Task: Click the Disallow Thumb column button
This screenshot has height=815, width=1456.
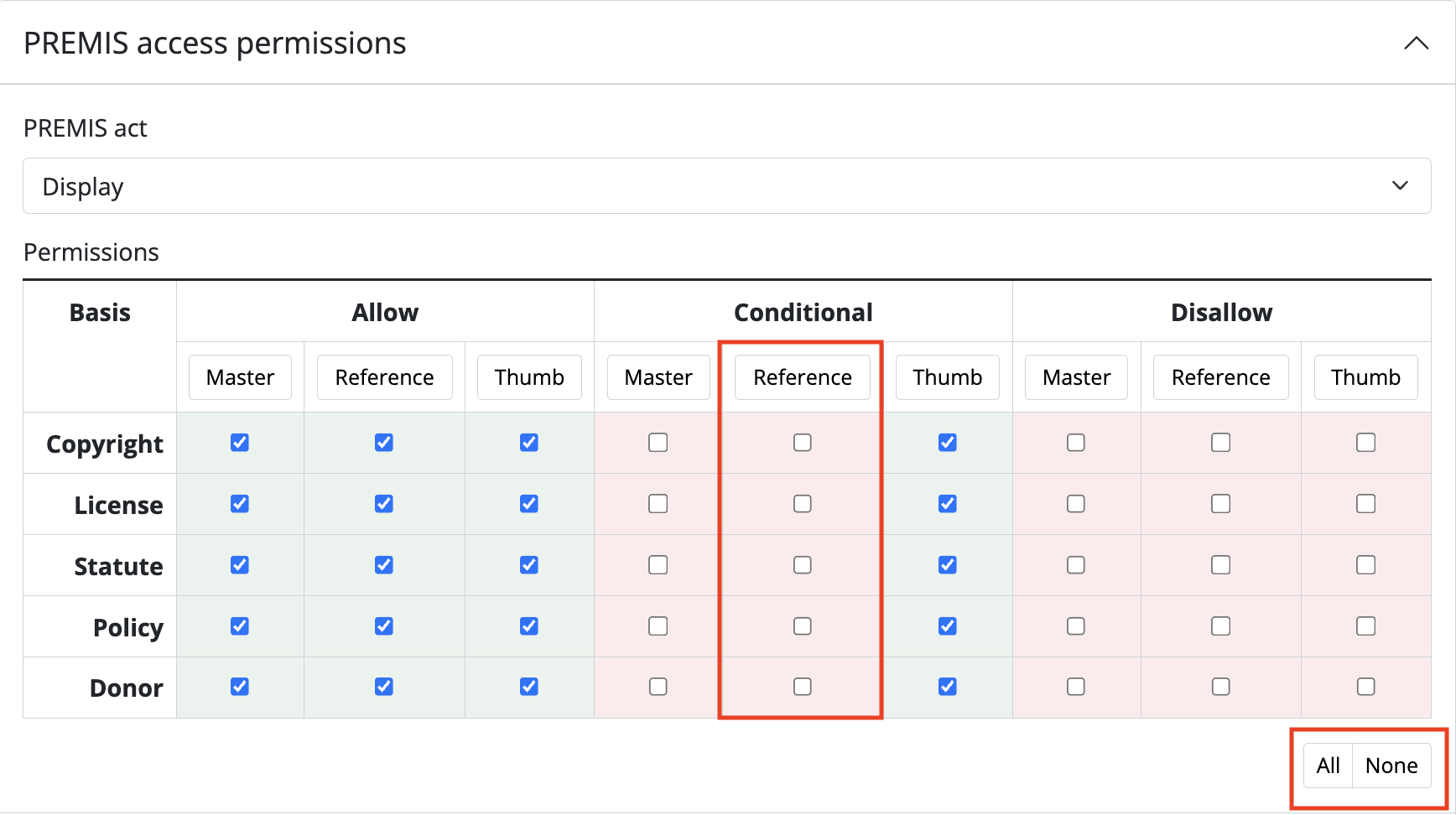Action: [x=1365, y=377]
